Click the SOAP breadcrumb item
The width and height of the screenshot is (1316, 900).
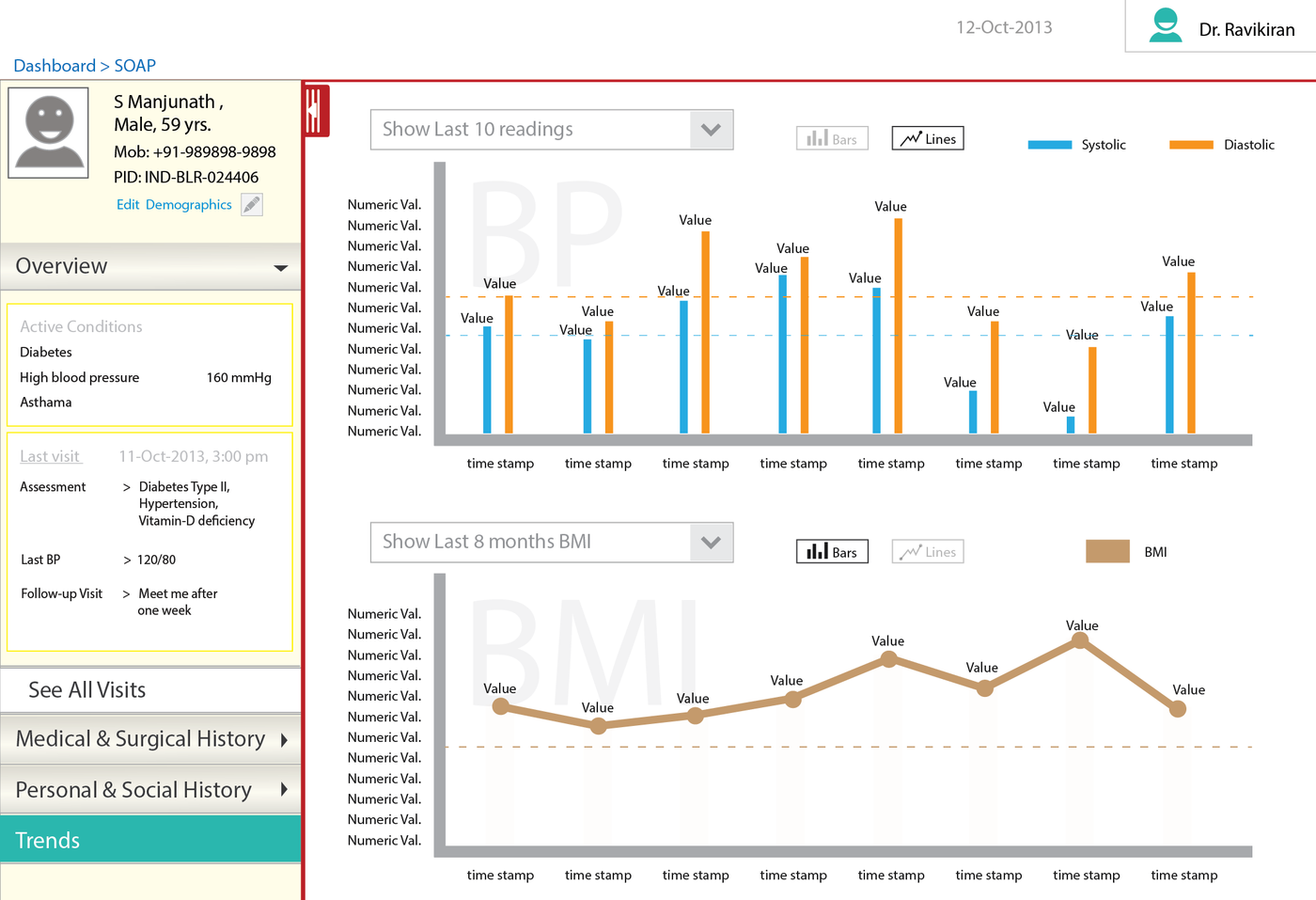134,66
